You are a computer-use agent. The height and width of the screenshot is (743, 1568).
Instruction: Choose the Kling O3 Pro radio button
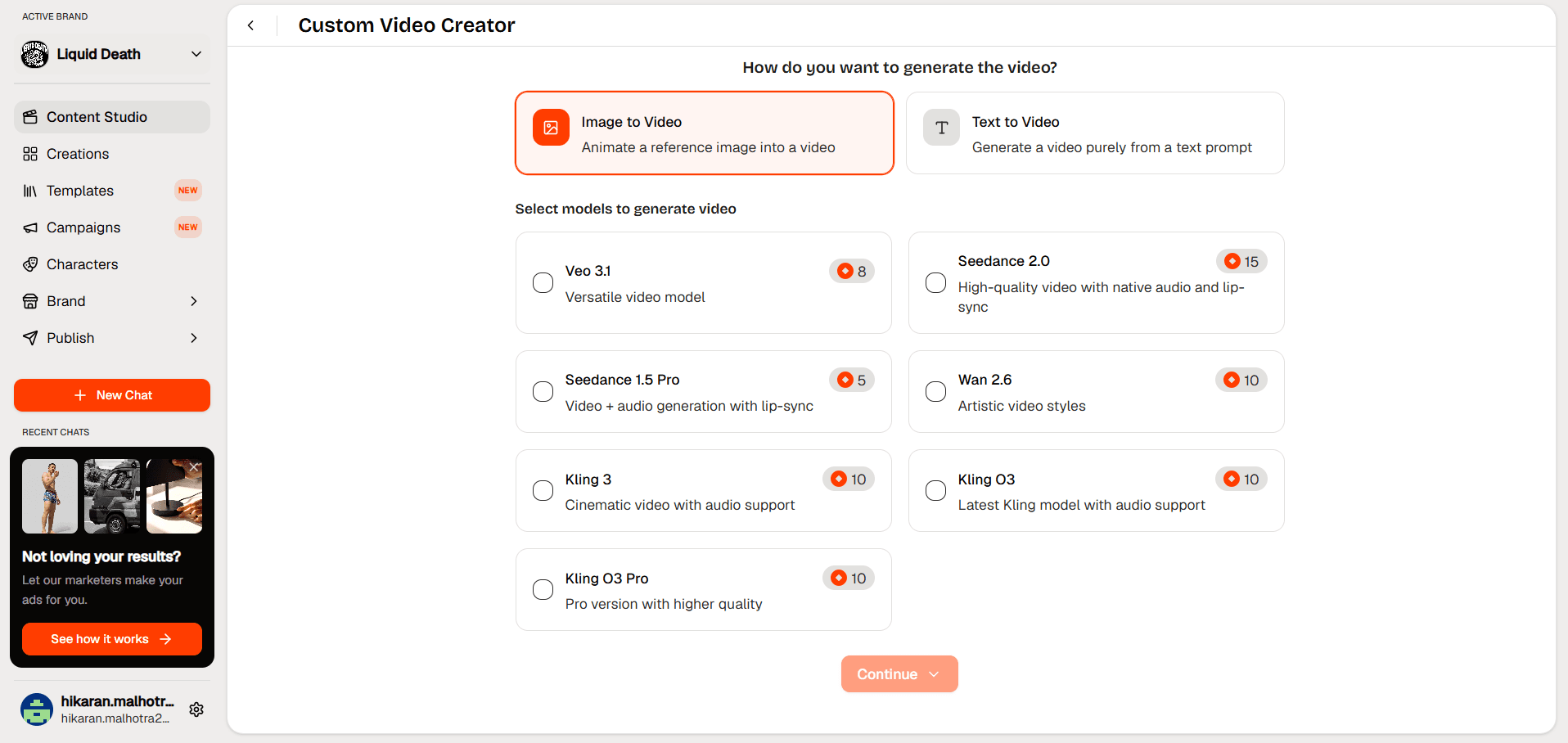543,590
